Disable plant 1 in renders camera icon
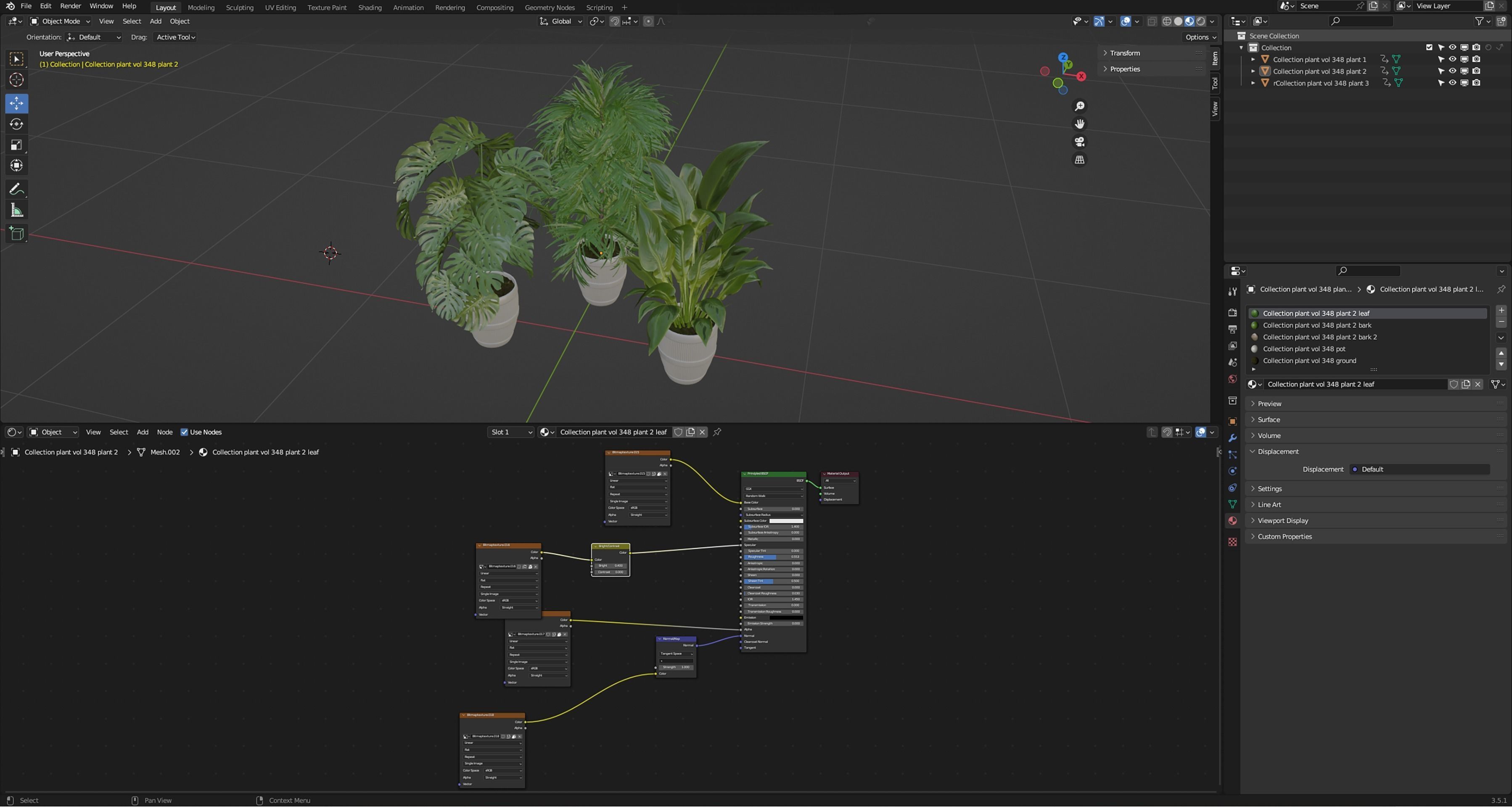 [1476, 59]
